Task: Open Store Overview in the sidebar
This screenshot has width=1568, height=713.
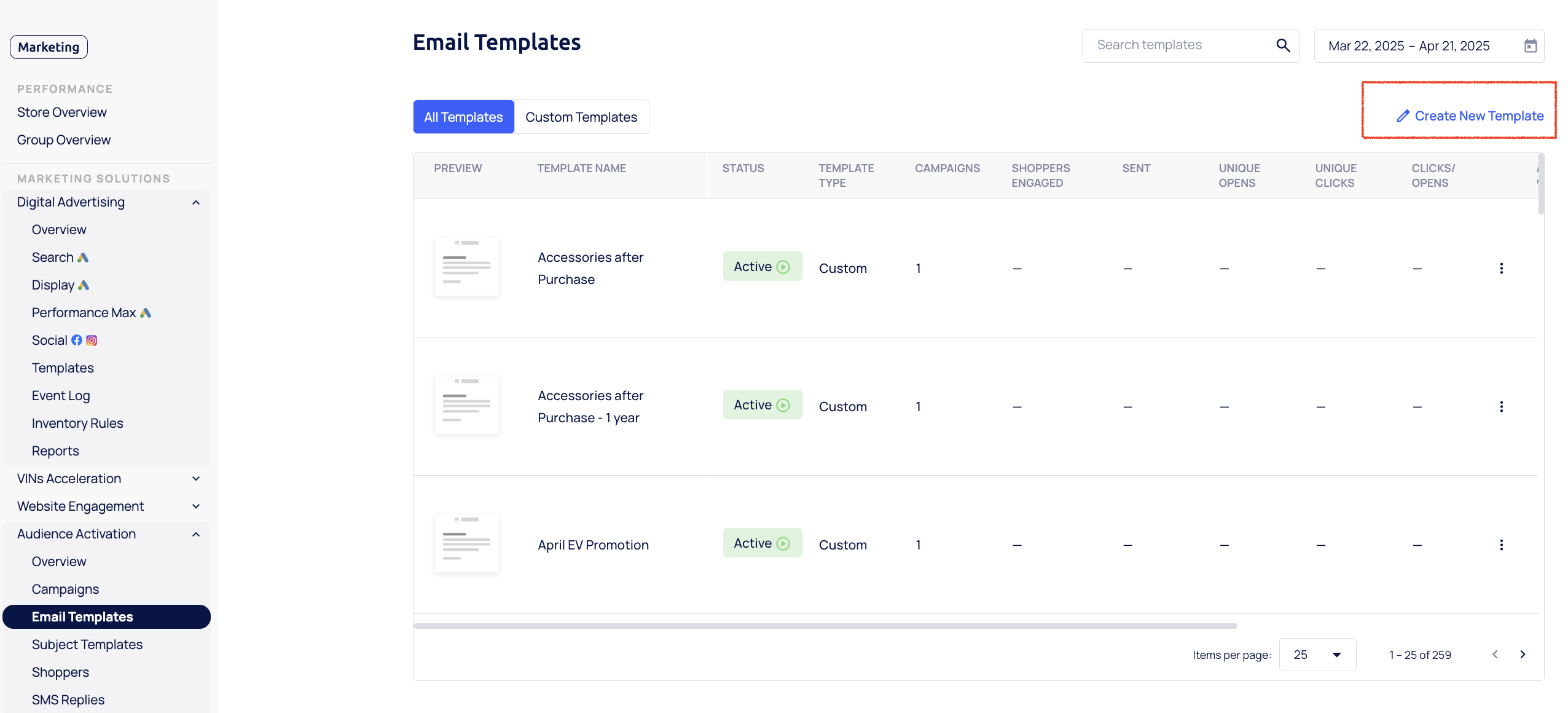Action: click(x=62, y=112)
